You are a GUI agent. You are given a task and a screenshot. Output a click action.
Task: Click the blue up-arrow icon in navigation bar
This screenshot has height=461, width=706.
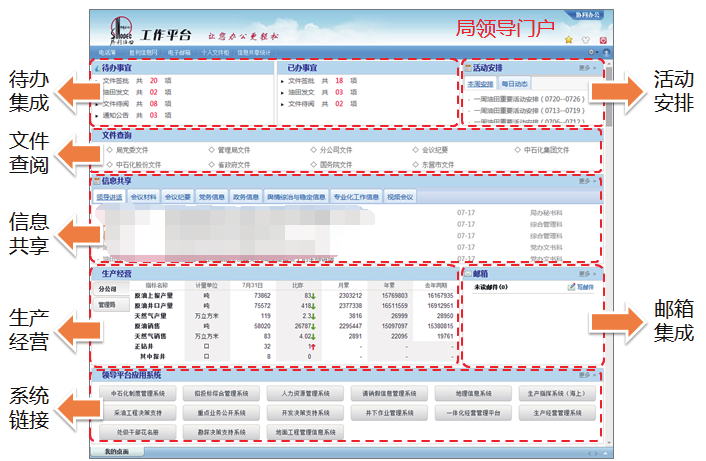point(606,52)
